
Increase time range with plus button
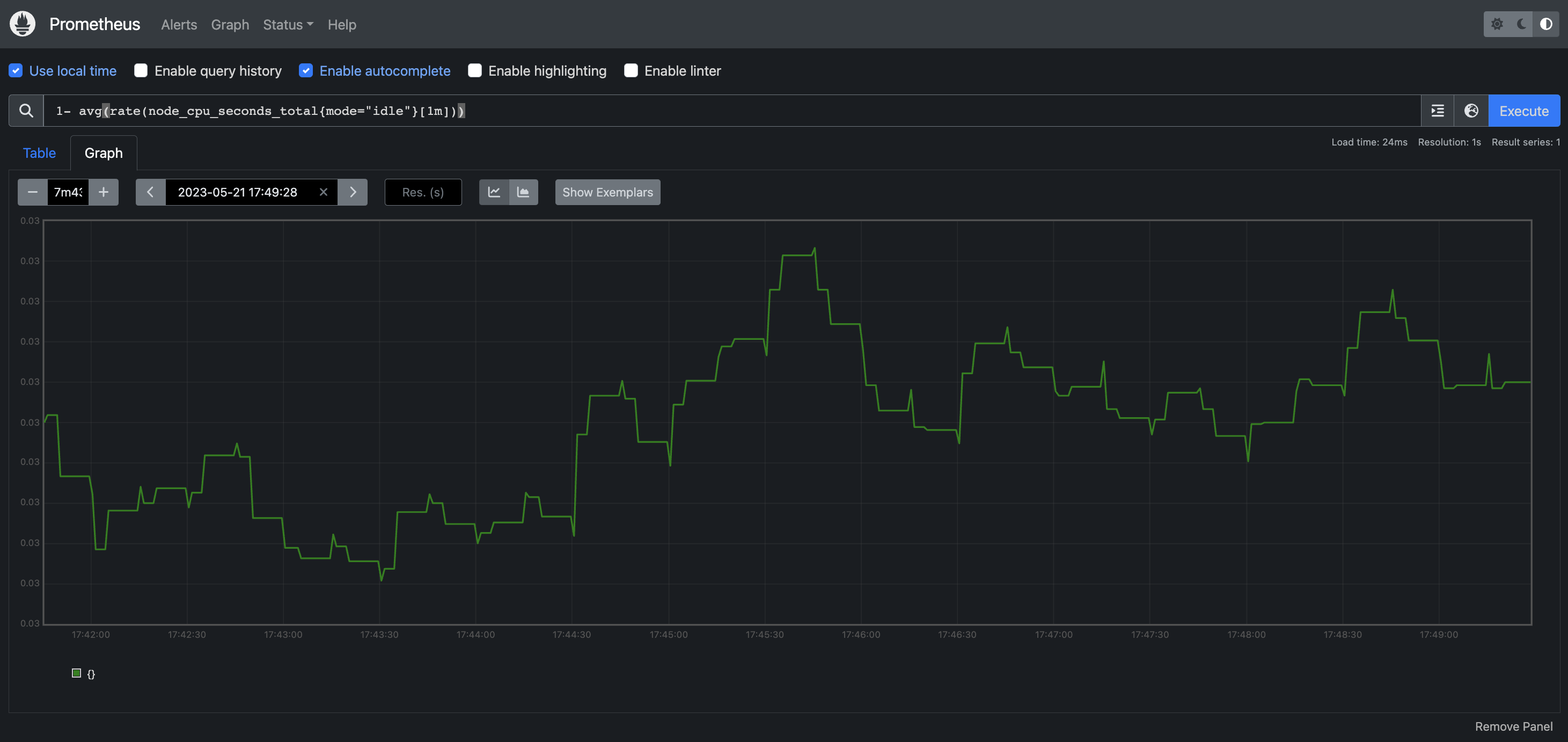coord(104,193)
